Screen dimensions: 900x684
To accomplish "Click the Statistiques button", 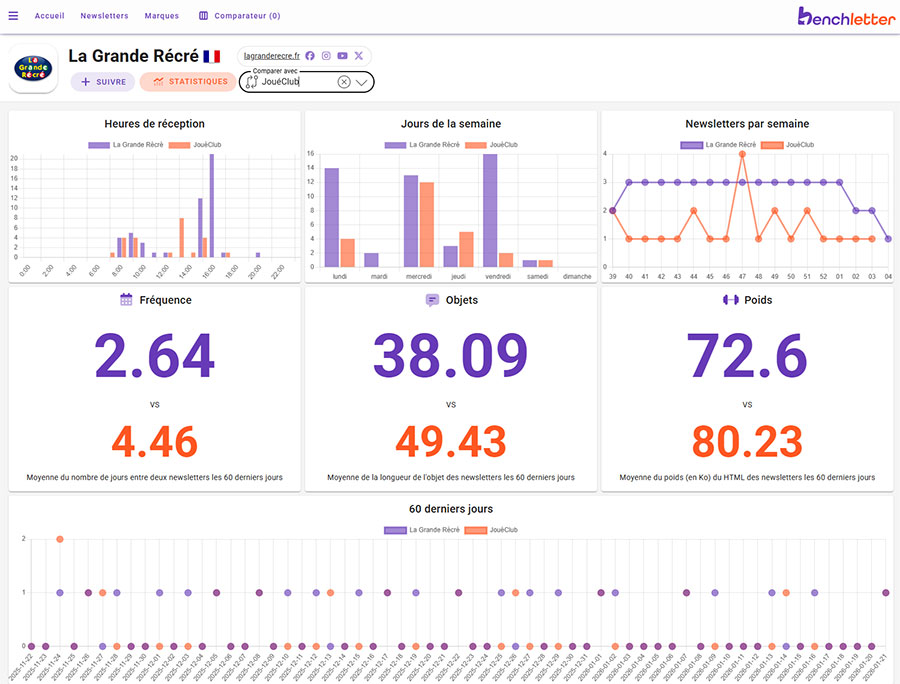I will click(188, 82).
